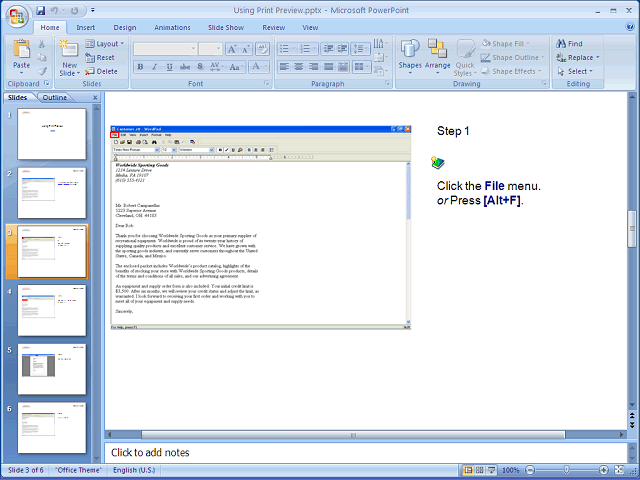The image size is (640, 480).
Task: Center the paragraph text
Action: click(x=299, y=67)
